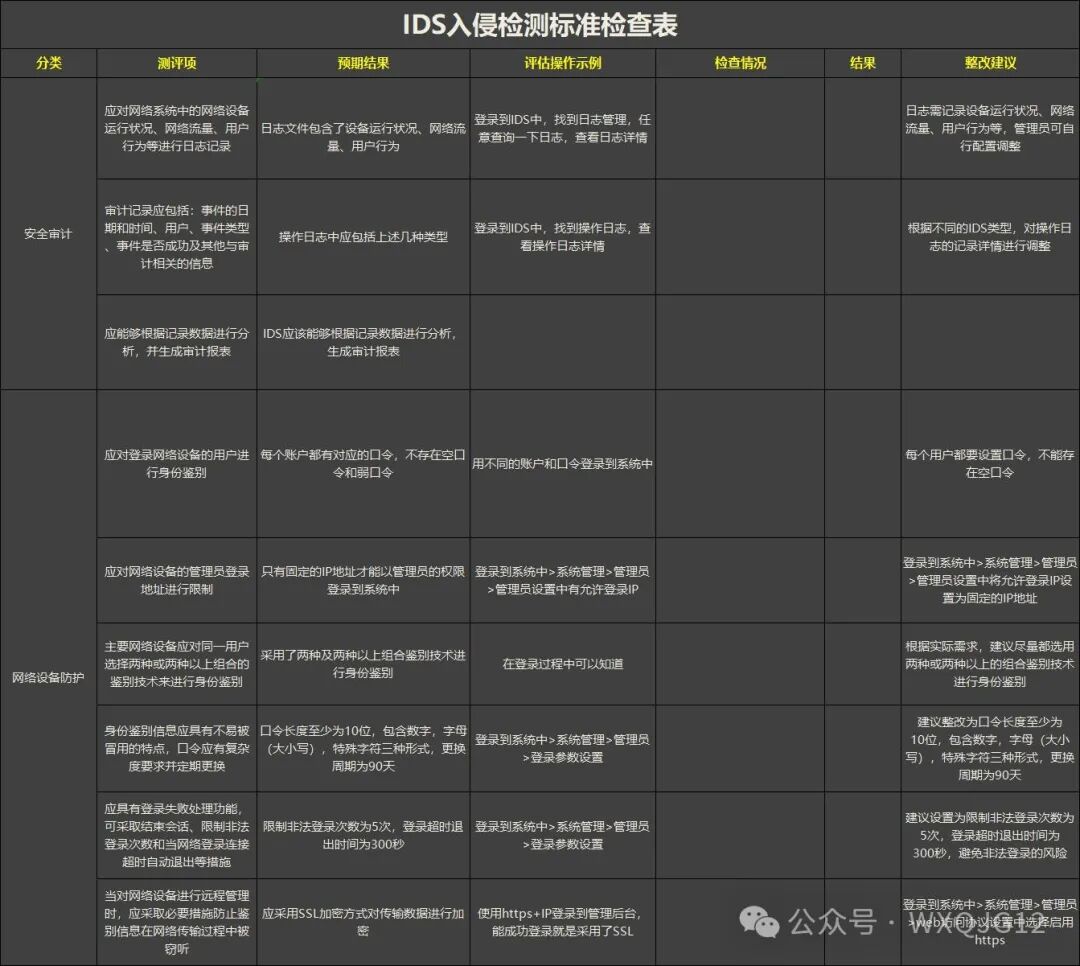
Task: Click empty 评估操作示例 cell in 审计报表 row
Action: (563, 342)
